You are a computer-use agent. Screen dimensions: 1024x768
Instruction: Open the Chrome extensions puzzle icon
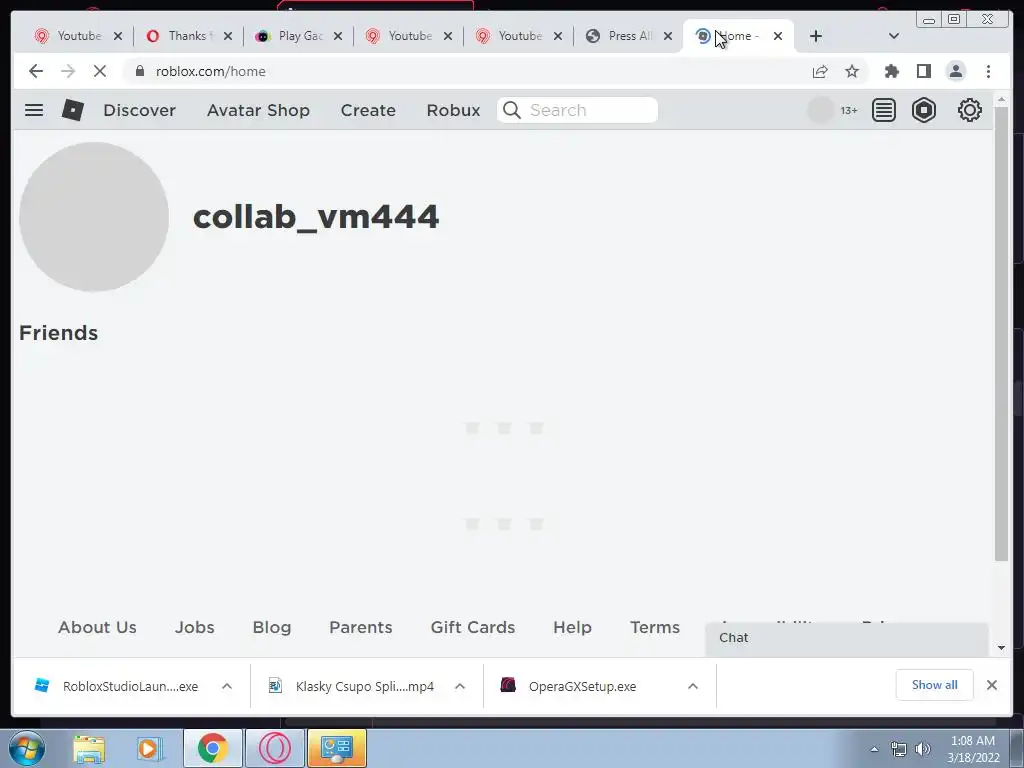point(891,71)
